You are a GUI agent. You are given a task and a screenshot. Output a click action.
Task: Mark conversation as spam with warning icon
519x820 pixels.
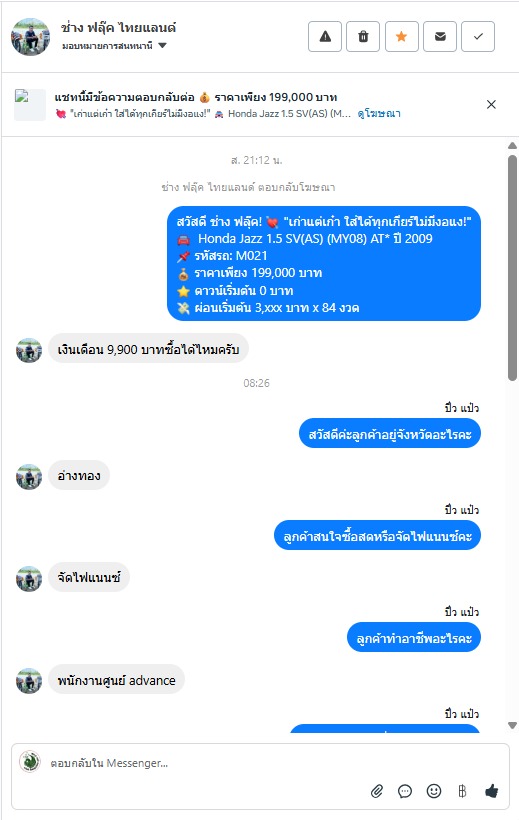(x=325, y=37)
